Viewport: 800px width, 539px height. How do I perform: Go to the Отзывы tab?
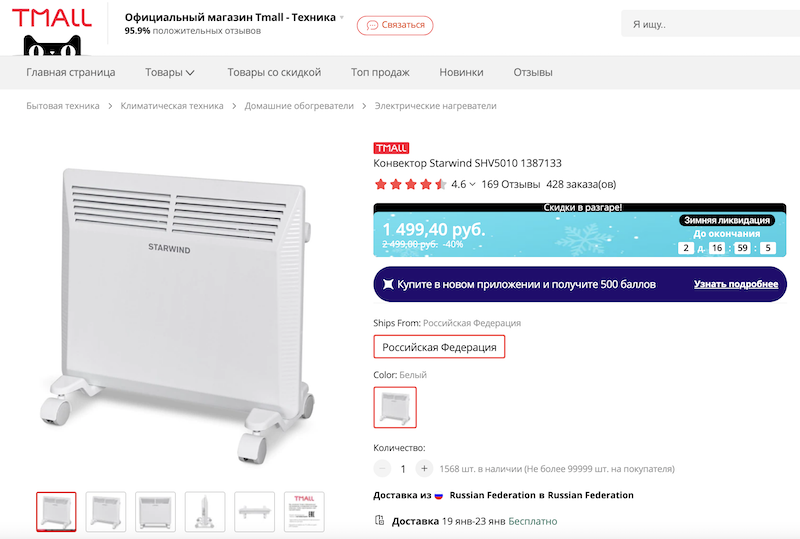click(533, 72)
